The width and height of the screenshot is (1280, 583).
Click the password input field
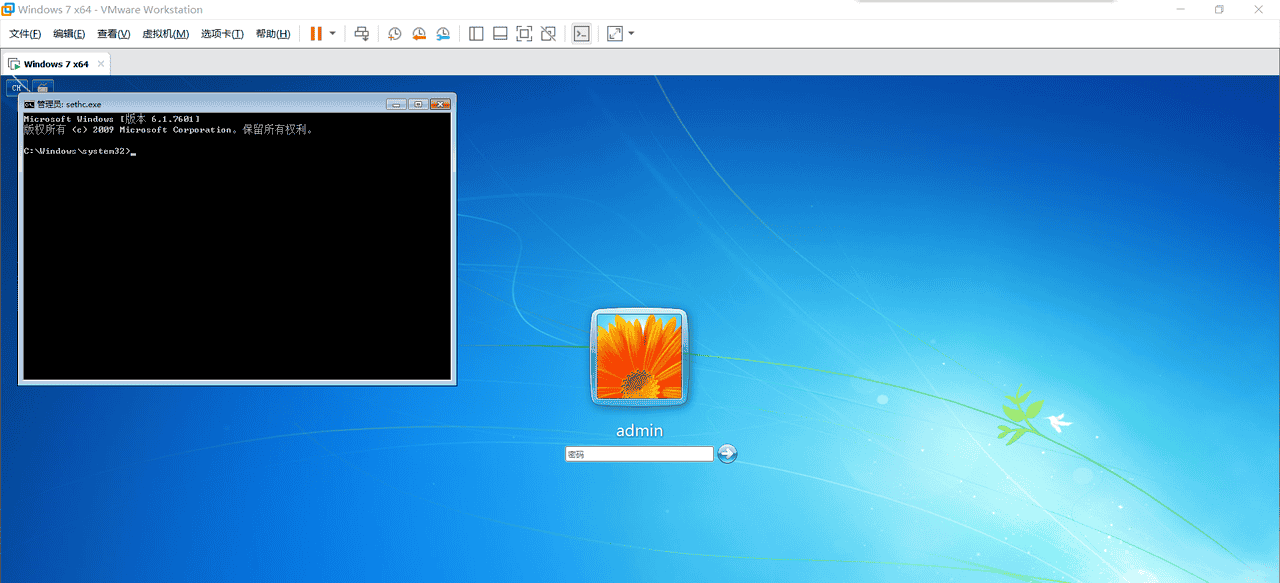[639, 454]
